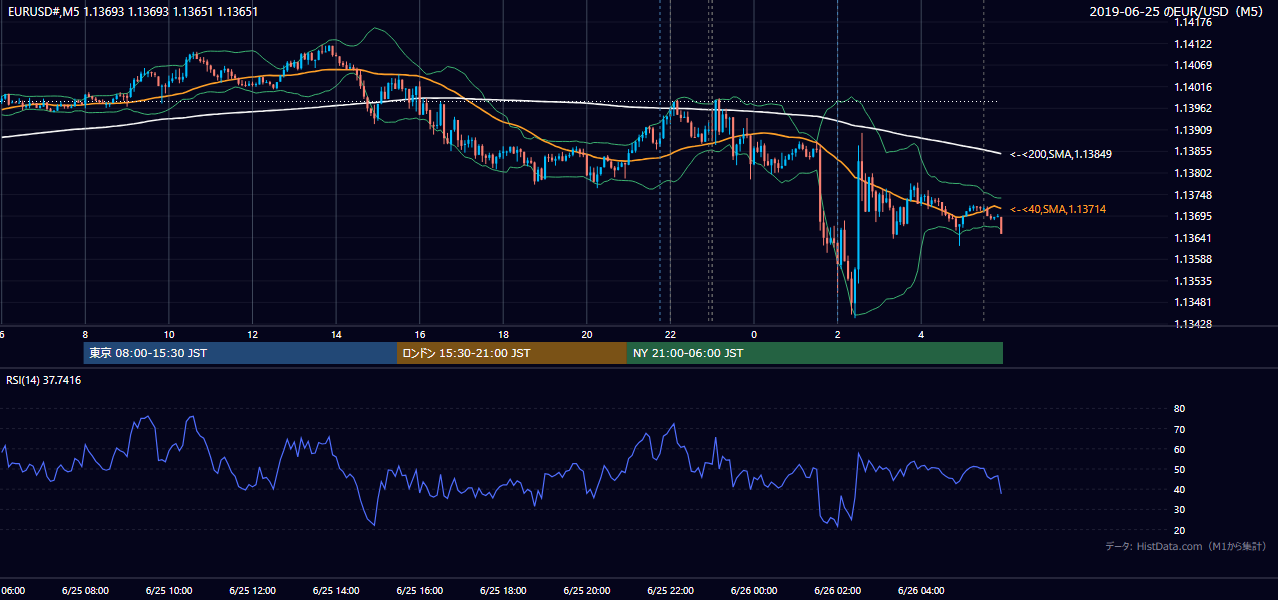Click price axis value 1.13855
Viewport: 1278px width, 600px height.
click(x=1192, y=151)
